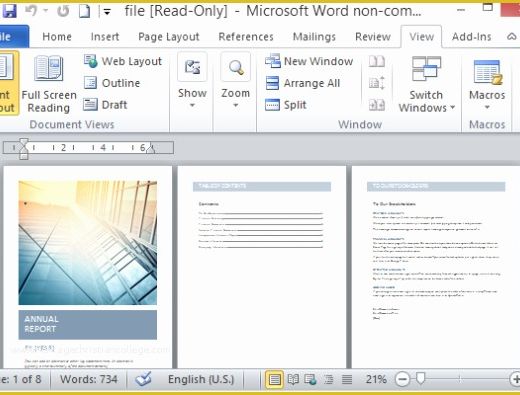Enable View Side by Side icon

377,61
